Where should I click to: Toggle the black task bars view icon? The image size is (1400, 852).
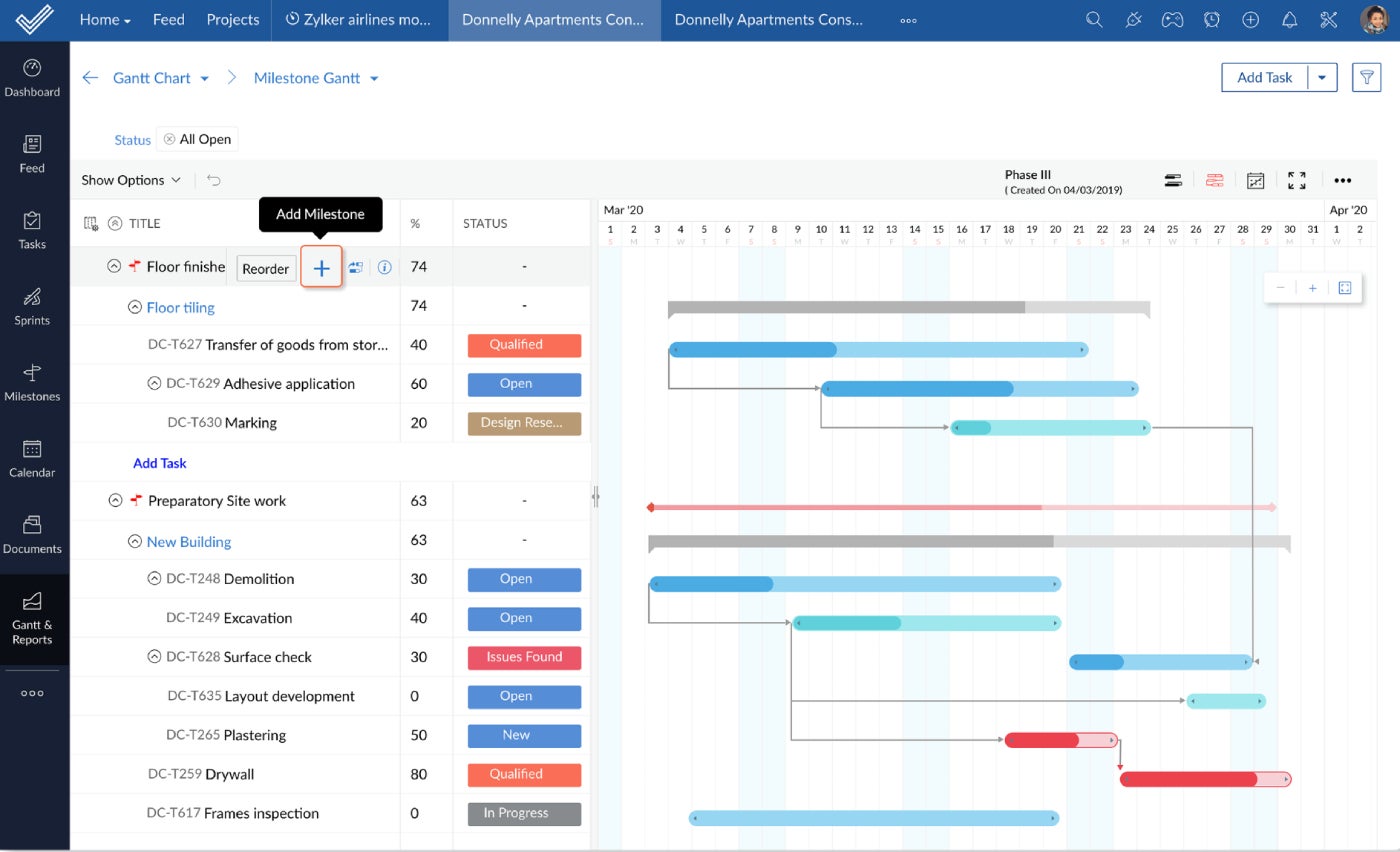1173,181
